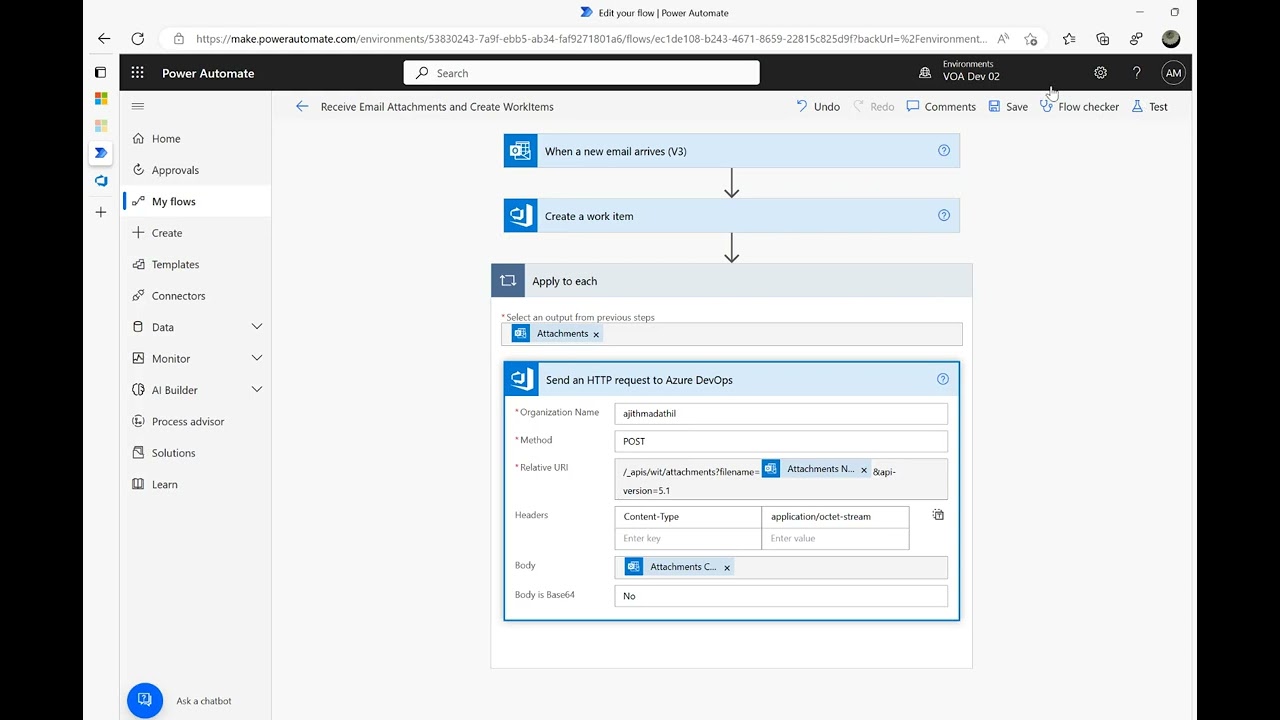This screenshot has width=1280, height=720.
Task: Collapse the Send an HTTP request header
Action: coord(731,379)
